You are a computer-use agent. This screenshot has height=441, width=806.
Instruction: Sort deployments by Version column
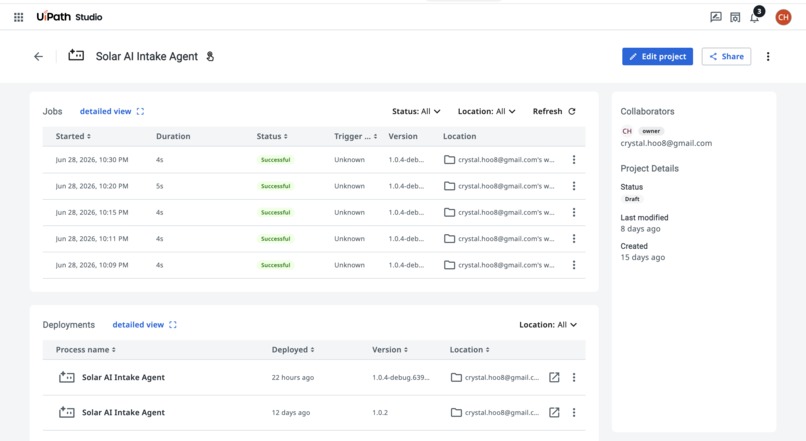(x=390, y=350)
